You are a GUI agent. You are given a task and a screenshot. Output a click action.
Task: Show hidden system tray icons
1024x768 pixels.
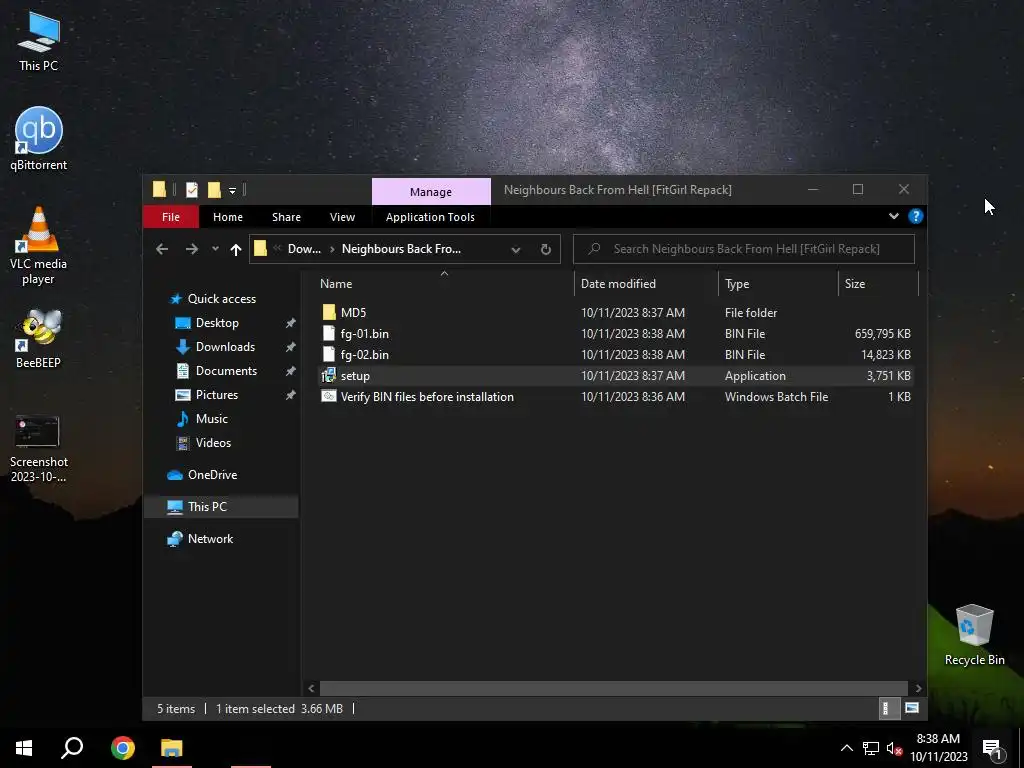point(846,748)
